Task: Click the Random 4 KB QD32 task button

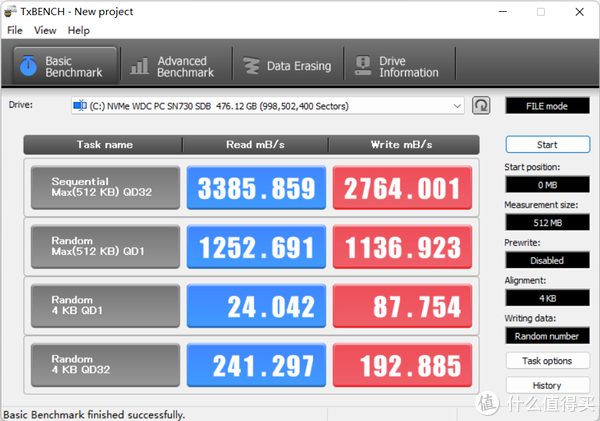Action: (x=105, y=365)
